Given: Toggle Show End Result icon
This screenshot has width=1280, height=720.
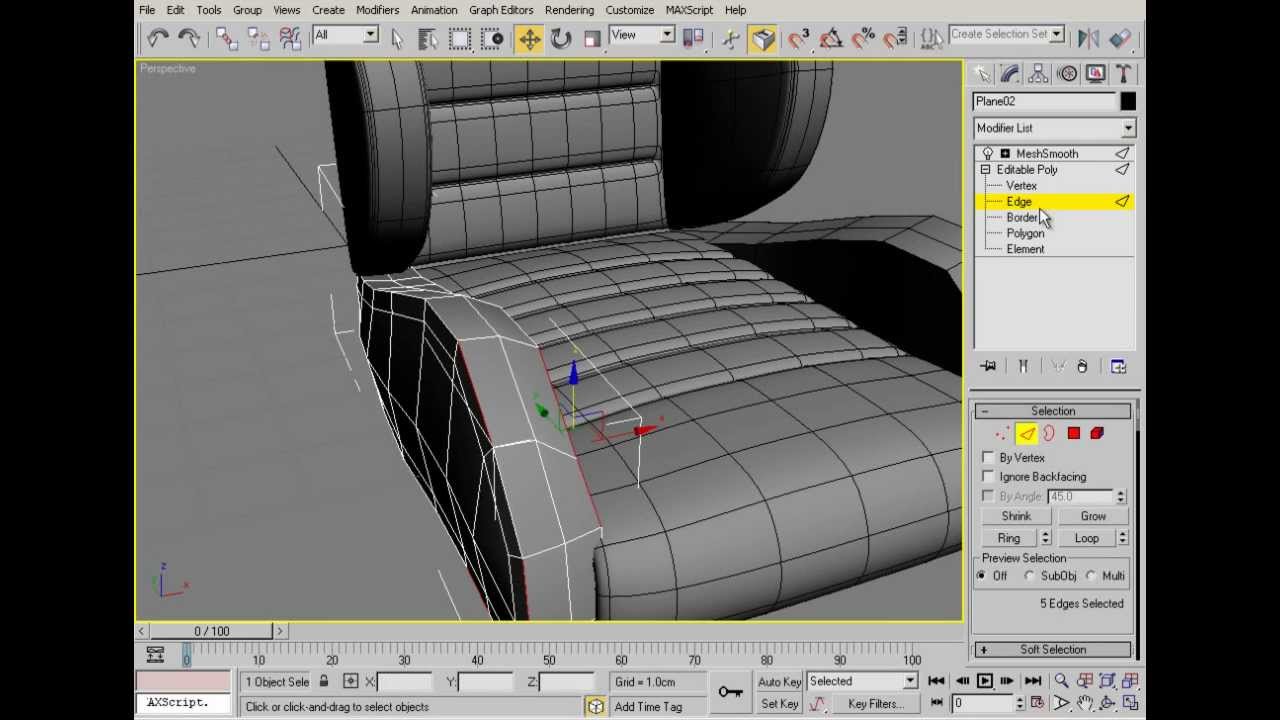Looking at the screenshot, I should tap(1023, 367).
